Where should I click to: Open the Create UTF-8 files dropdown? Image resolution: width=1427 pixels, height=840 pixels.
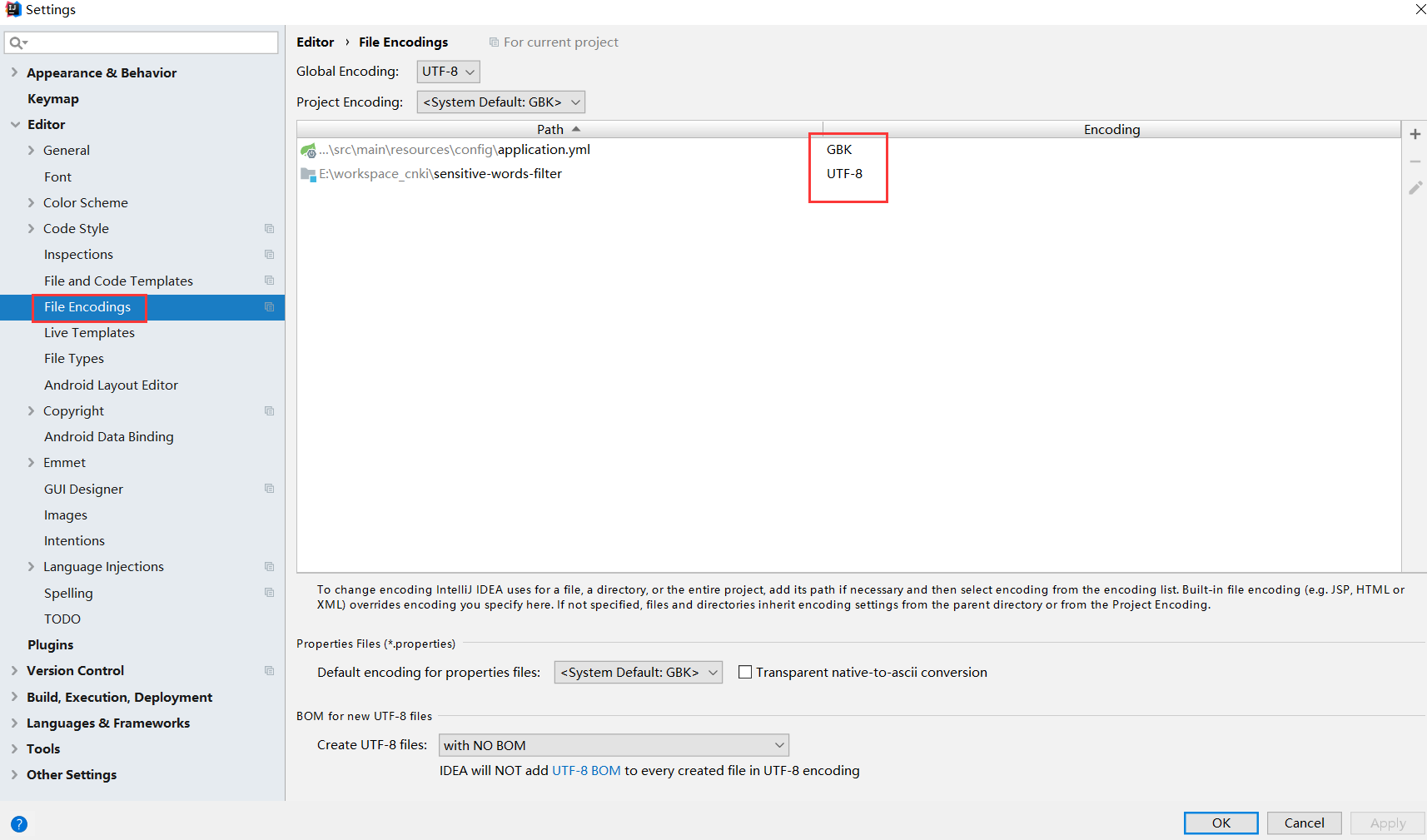click(614, 744)
